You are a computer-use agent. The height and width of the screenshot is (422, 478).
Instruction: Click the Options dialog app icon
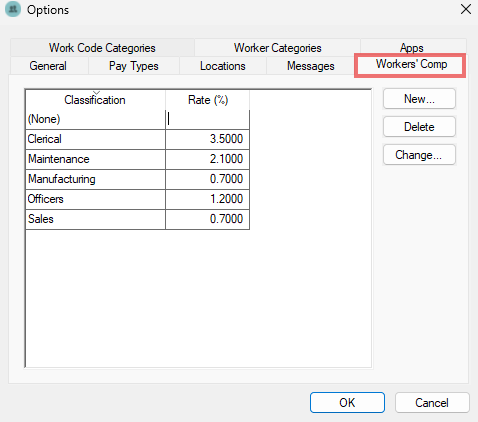point(13,10)
